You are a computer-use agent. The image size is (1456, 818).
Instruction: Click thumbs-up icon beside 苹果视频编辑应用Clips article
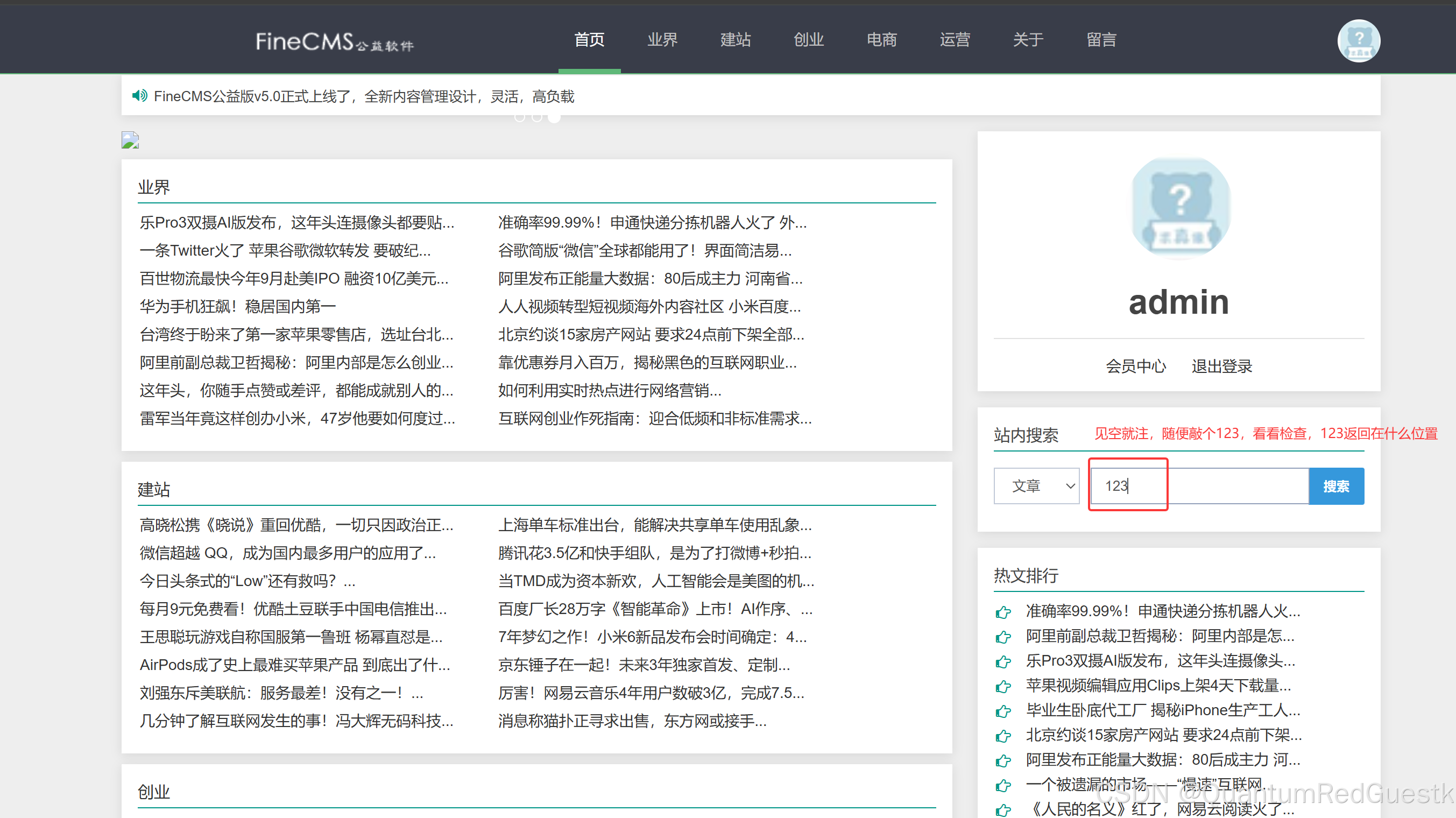pos(1003,686)
